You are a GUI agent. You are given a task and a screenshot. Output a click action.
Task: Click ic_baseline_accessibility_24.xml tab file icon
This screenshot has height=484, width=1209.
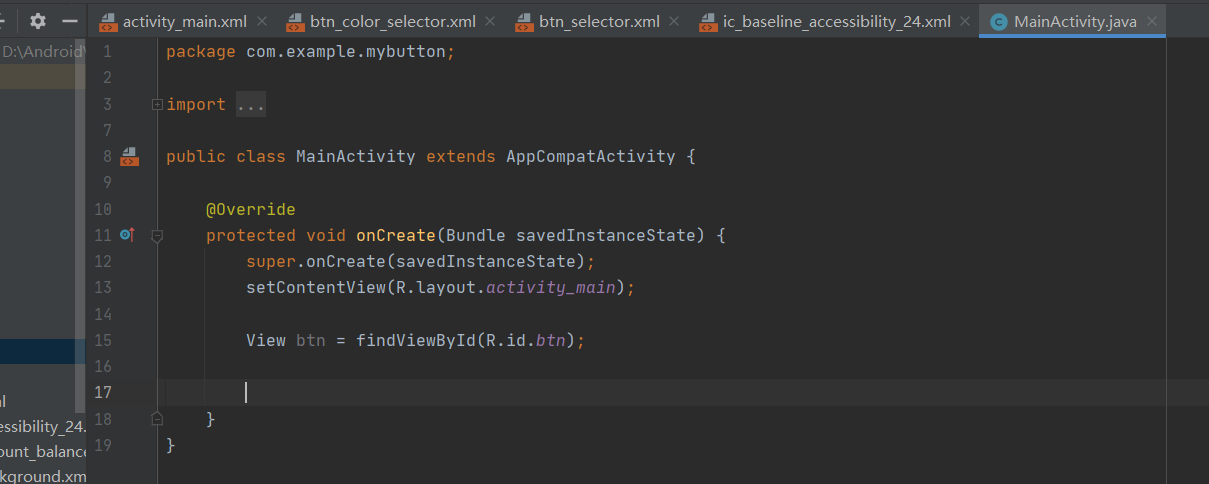point(708,21)
